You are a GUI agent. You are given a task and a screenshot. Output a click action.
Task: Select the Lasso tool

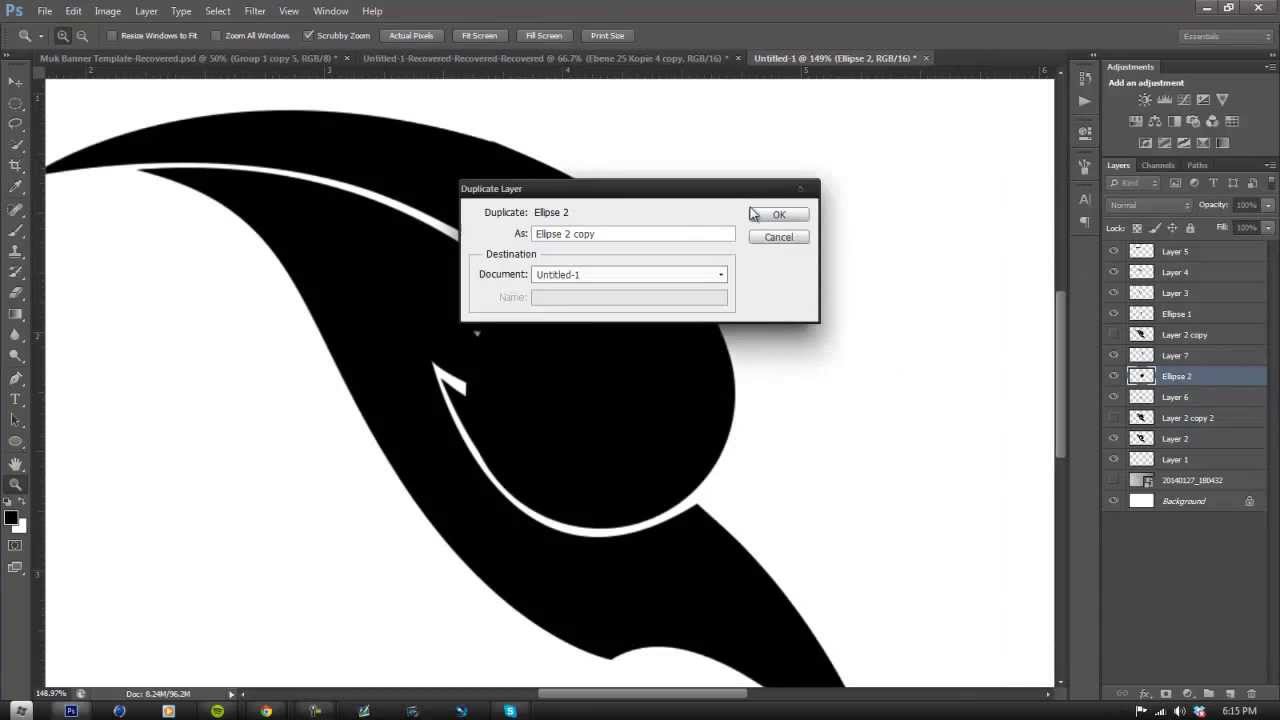click(x=15, y=124)
